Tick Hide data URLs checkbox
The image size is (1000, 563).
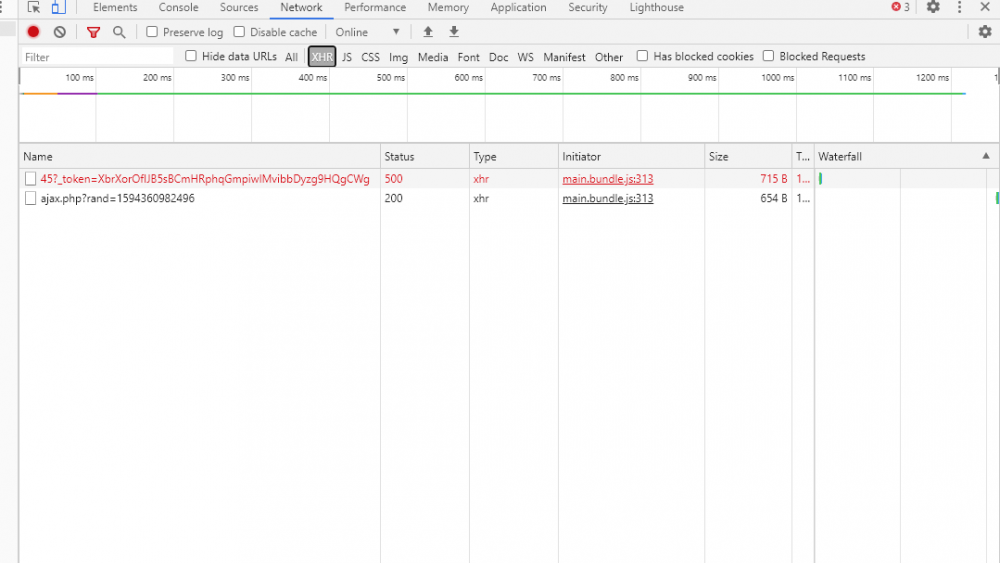pos(191,56)
